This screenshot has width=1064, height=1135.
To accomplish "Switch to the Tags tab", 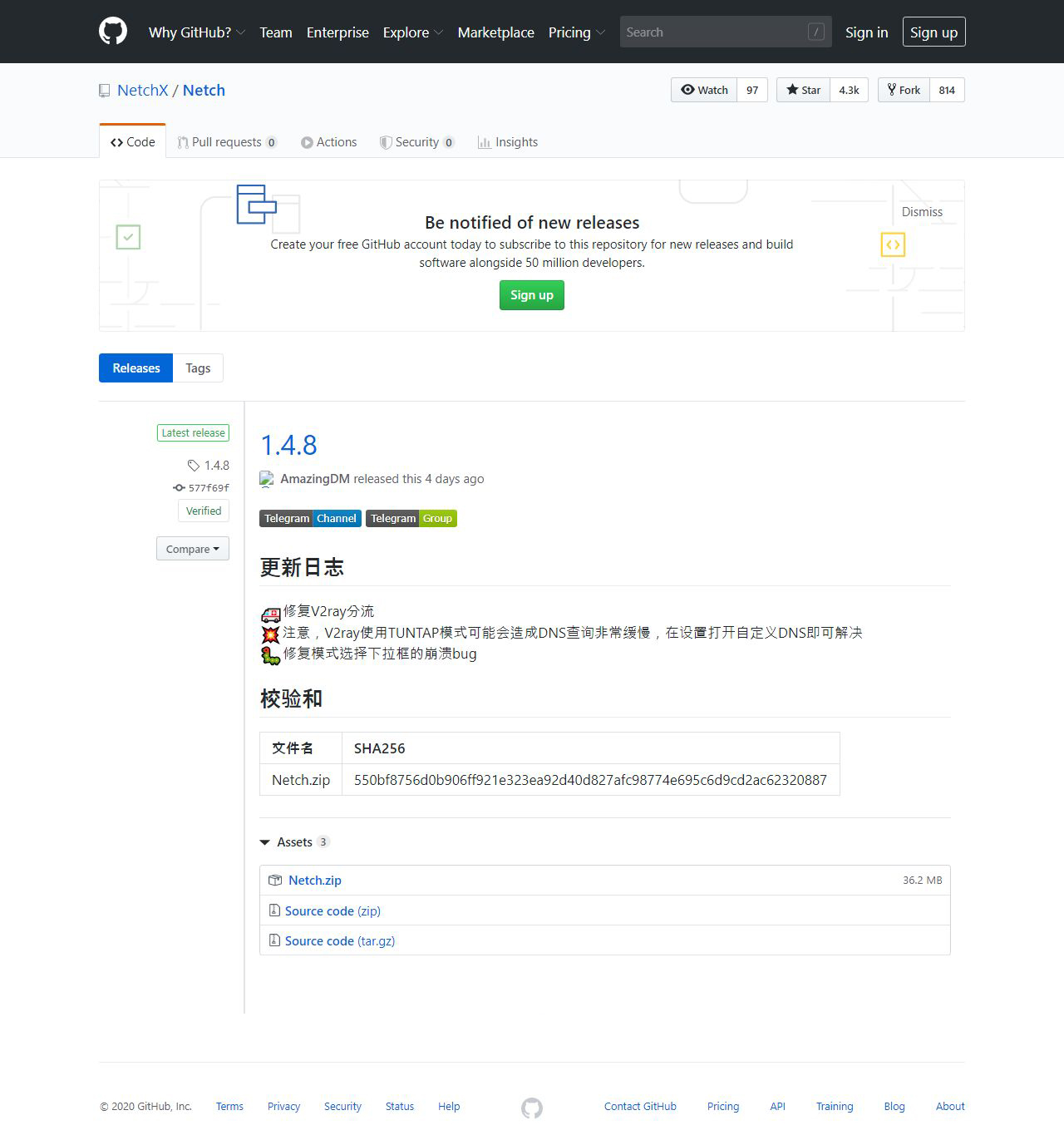I will click(198, 368).
